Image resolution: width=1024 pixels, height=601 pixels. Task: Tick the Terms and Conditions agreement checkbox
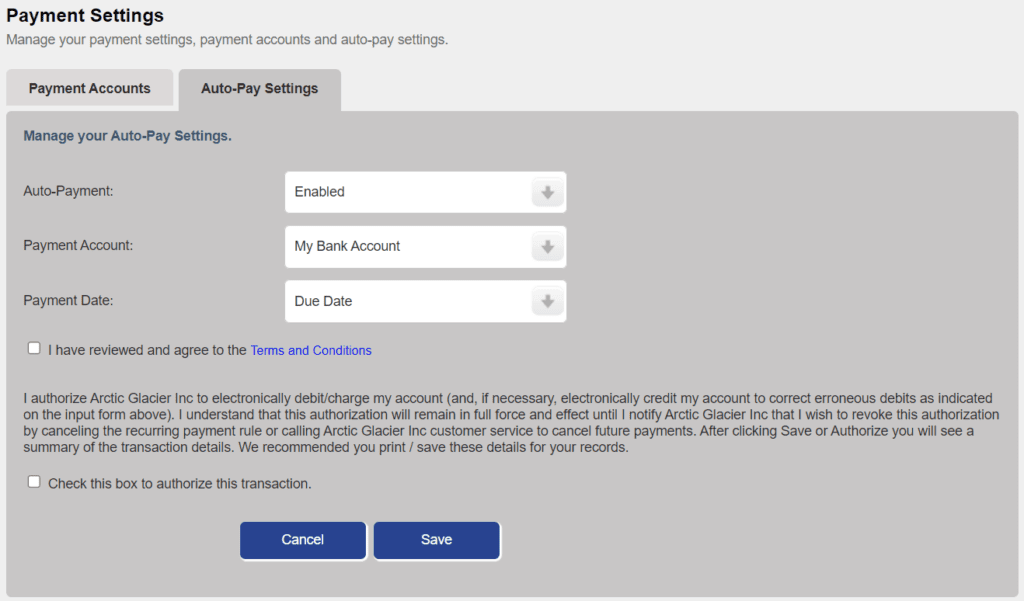[34, 348]
